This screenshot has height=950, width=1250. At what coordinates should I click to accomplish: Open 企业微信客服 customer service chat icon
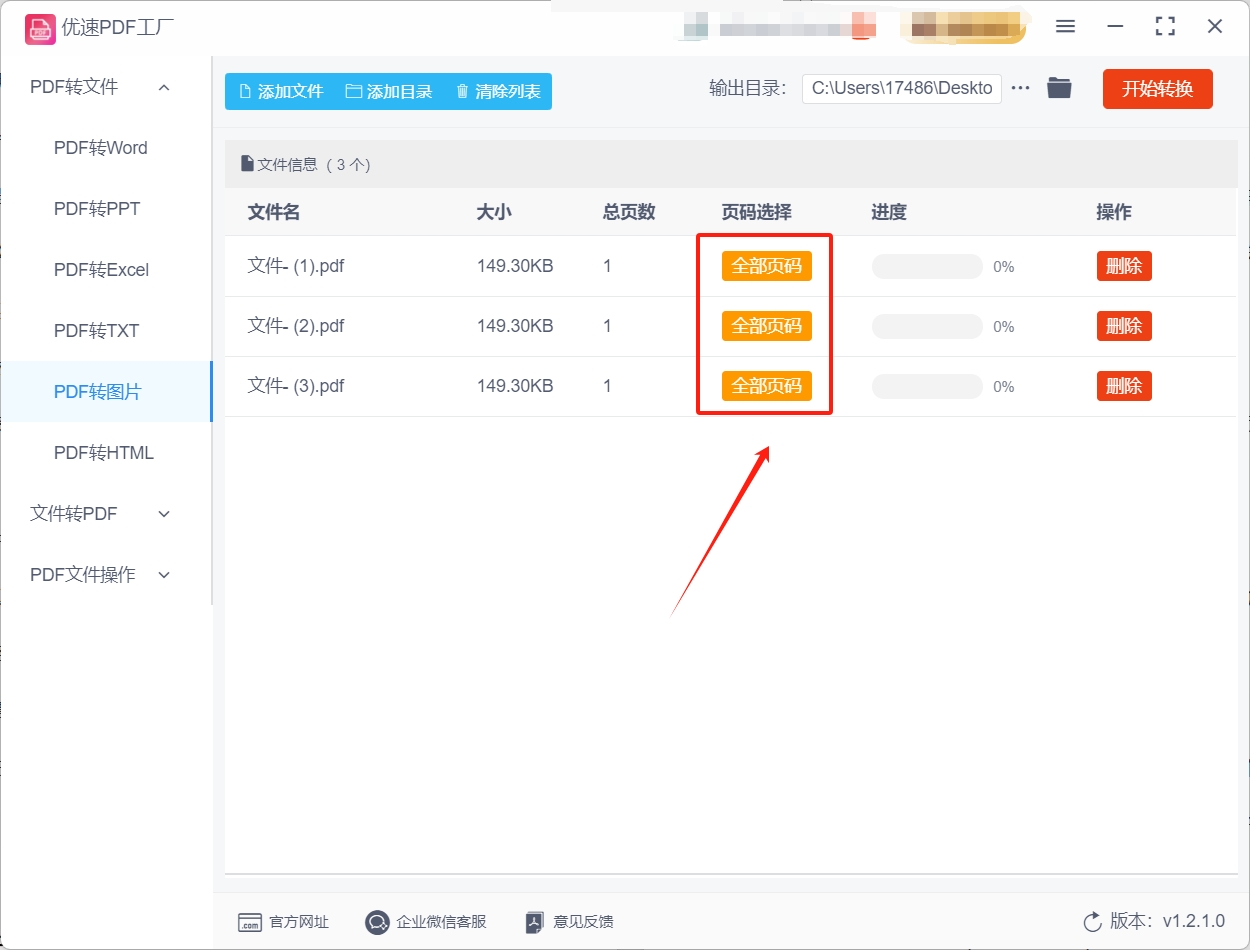[377, 922]
